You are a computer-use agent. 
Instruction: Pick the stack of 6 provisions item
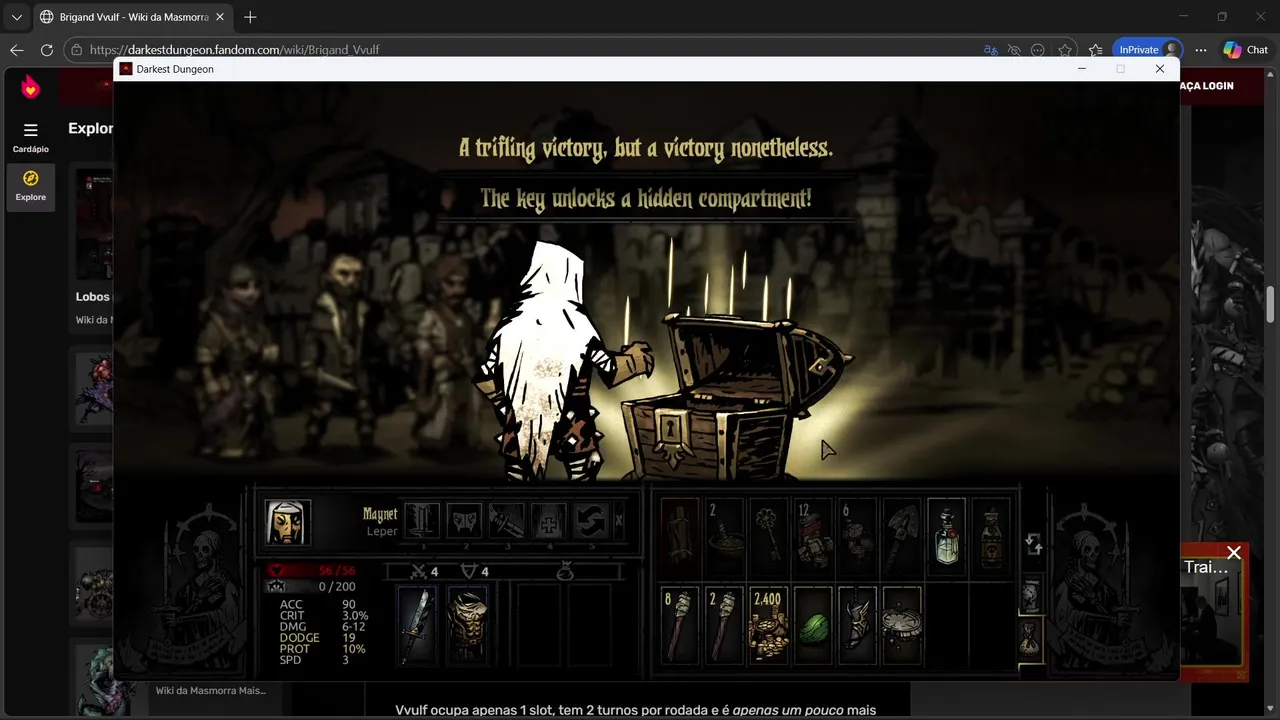click(858, 538)
